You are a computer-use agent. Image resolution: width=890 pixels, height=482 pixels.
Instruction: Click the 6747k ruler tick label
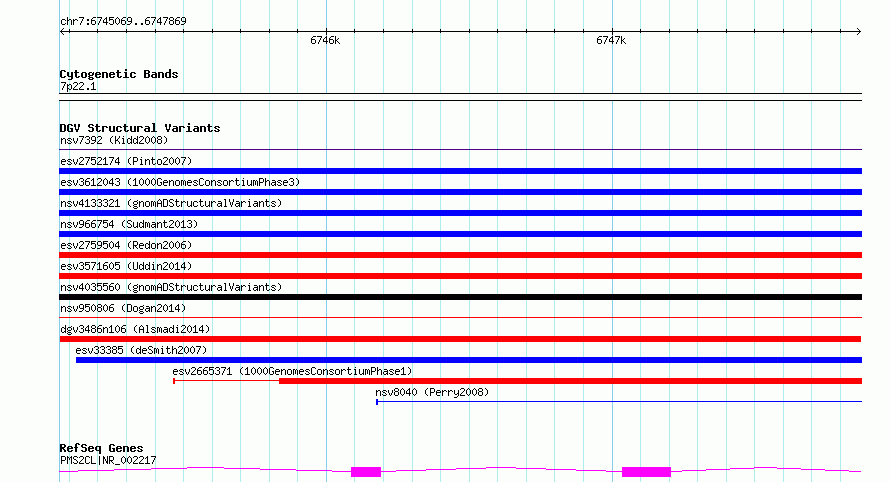611,40
